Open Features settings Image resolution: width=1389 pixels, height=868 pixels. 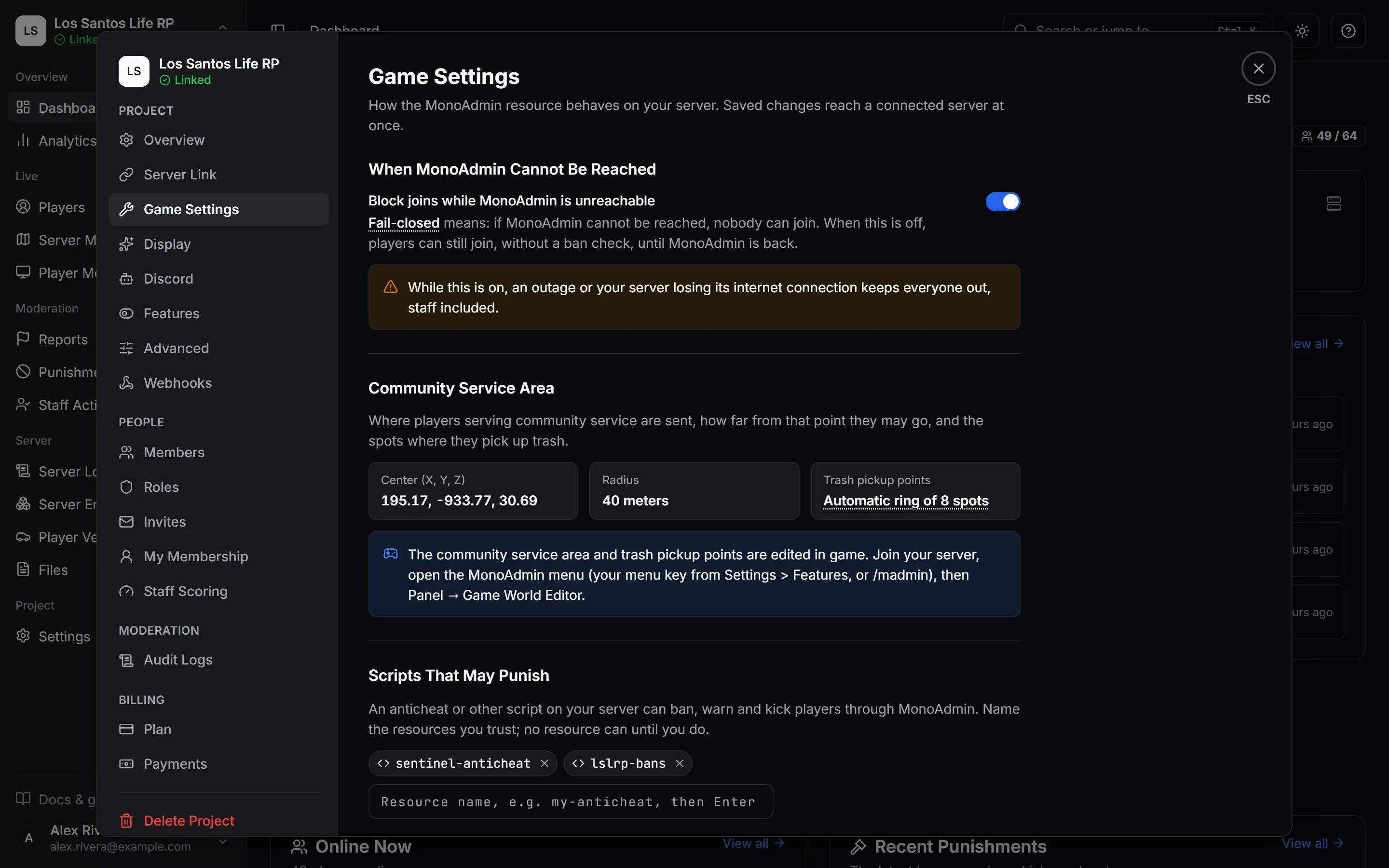pos(218,313)
